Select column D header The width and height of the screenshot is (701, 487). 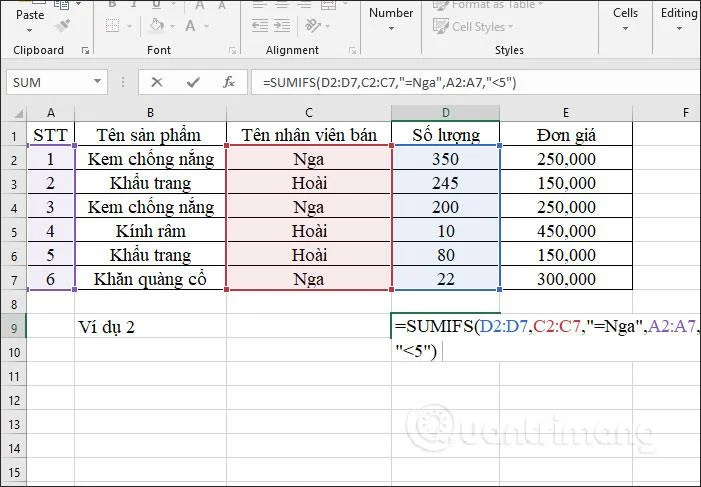(x=445, y=113)
